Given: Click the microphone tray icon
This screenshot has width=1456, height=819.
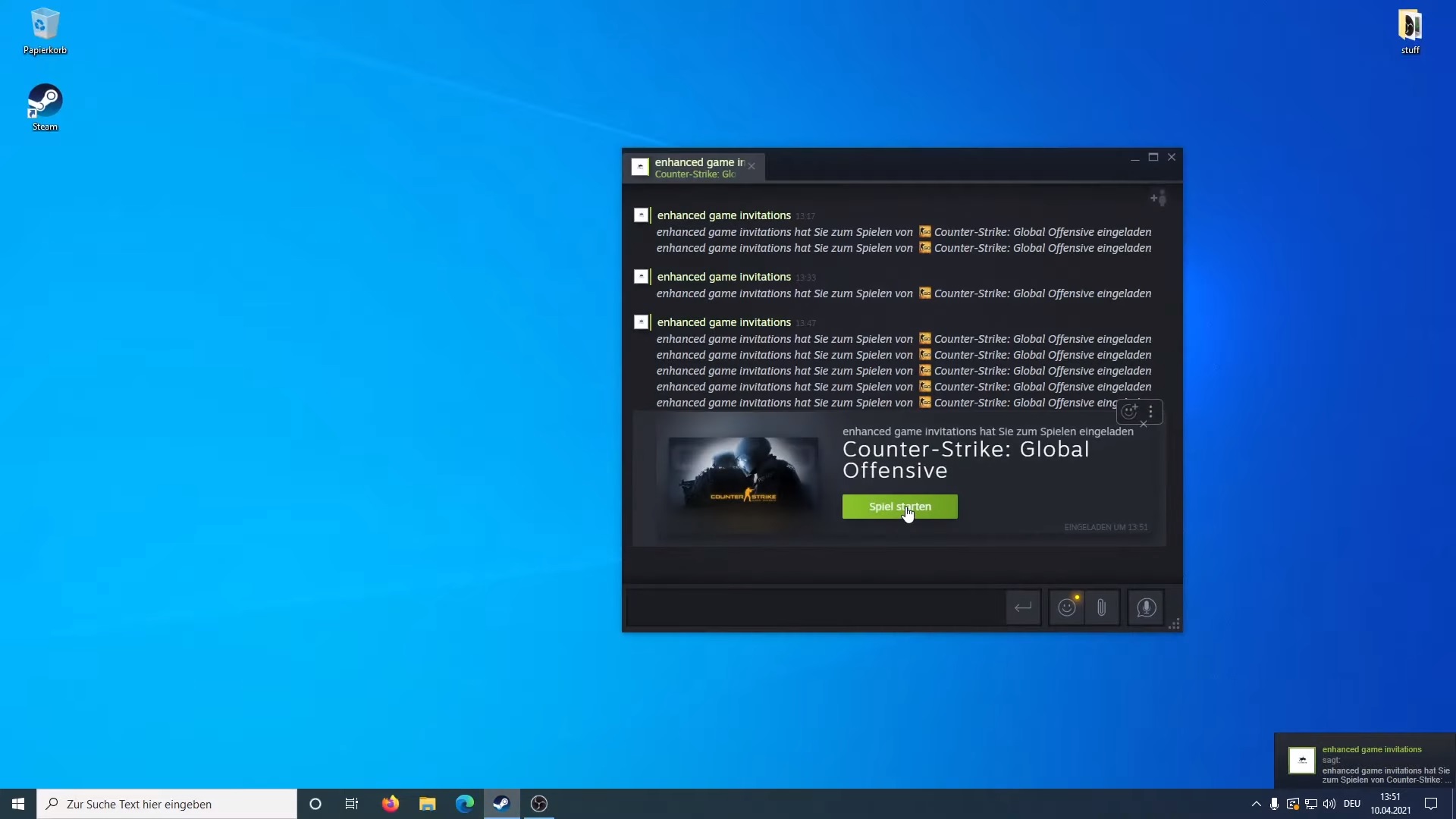Looking at the screenshot, I should (1275, 804).
